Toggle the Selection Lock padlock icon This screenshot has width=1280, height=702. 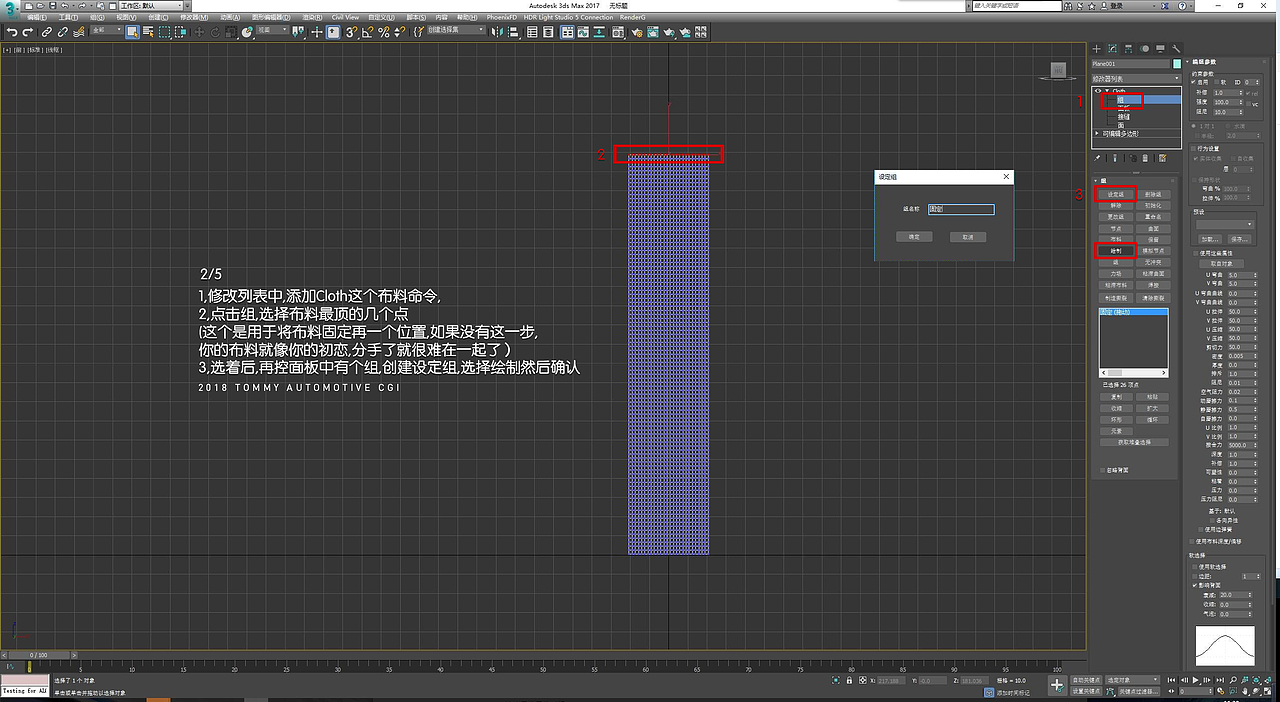tap(849, 680)
